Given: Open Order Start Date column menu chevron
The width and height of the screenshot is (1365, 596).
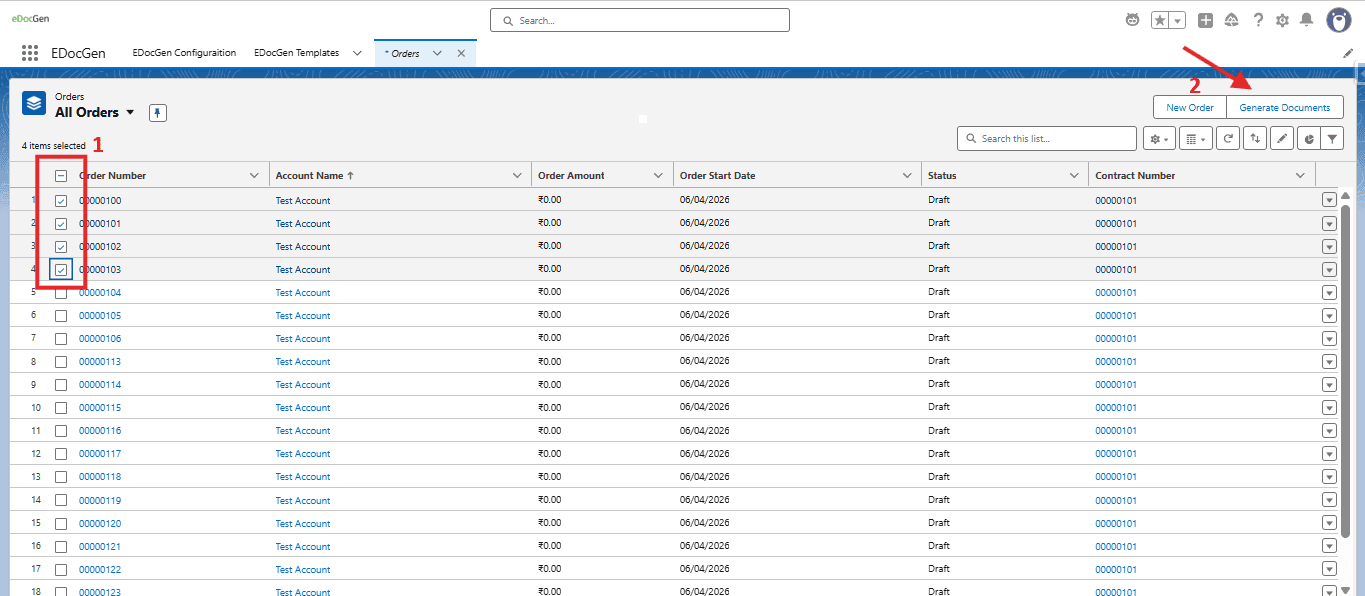Looking at the screenshot, I should [x=908, y=176].
